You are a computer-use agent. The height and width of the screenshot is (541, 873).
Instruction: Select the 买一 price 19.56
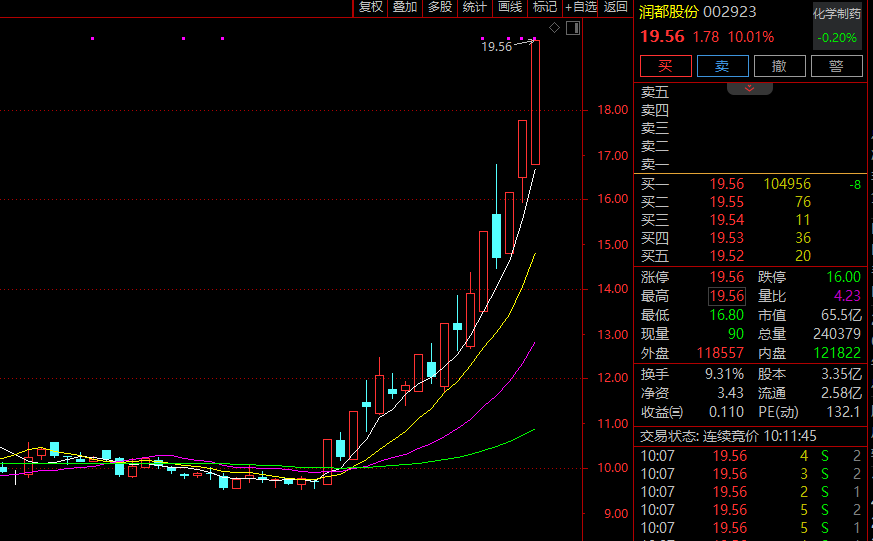click(x=727, y=184)
